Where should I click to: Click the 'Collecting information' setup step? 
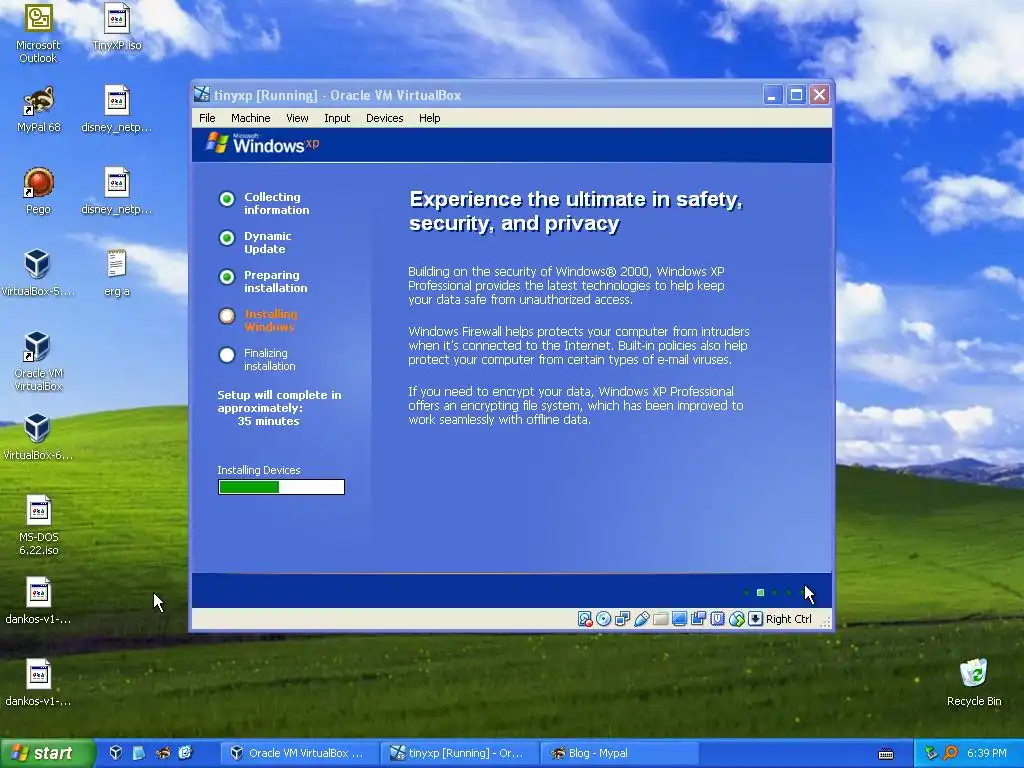click(264, 203)
